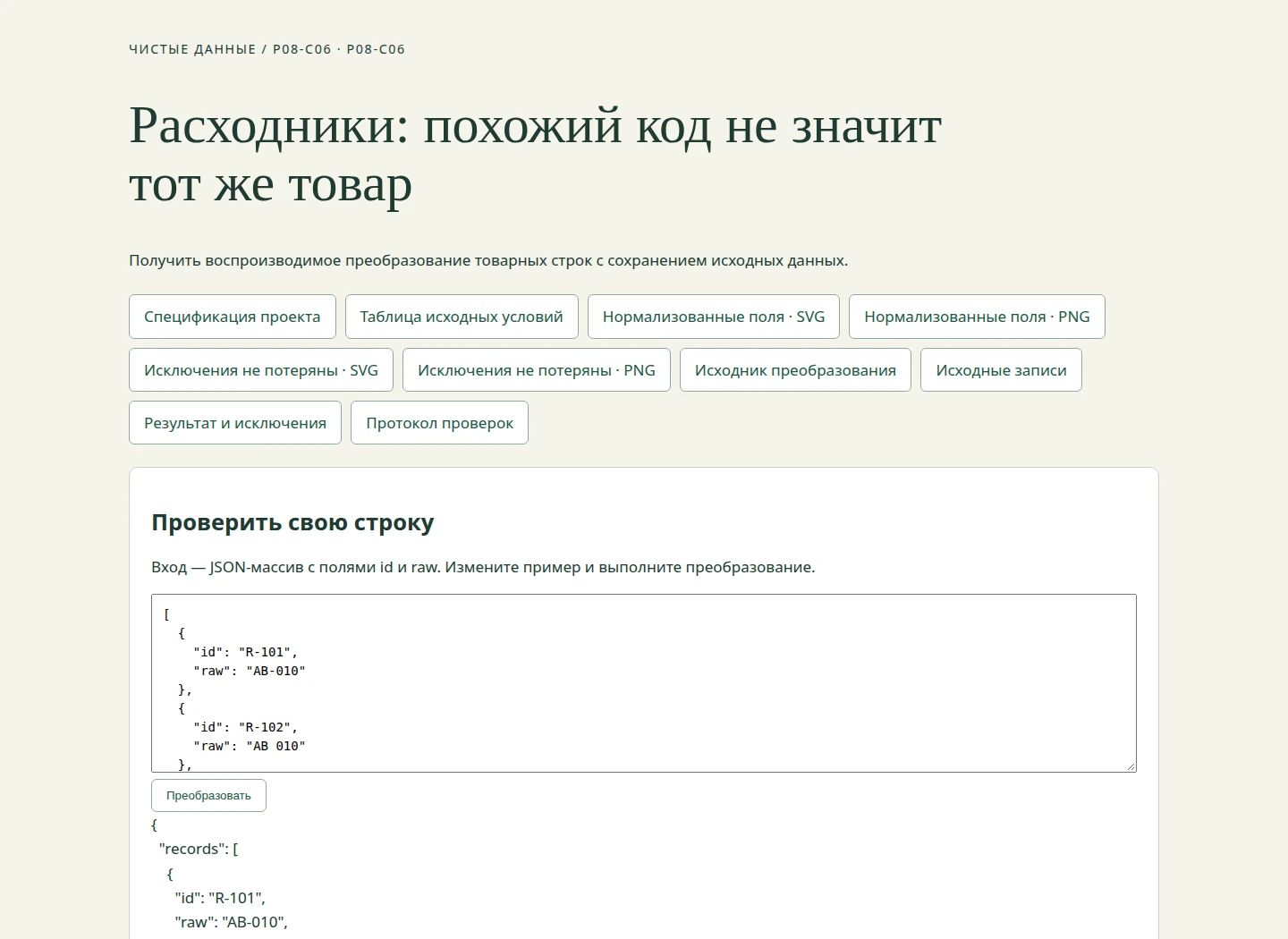This screenshot has width=1288, height=939.
Task: Open Результат и исключения link
Action: click(235, 423)
